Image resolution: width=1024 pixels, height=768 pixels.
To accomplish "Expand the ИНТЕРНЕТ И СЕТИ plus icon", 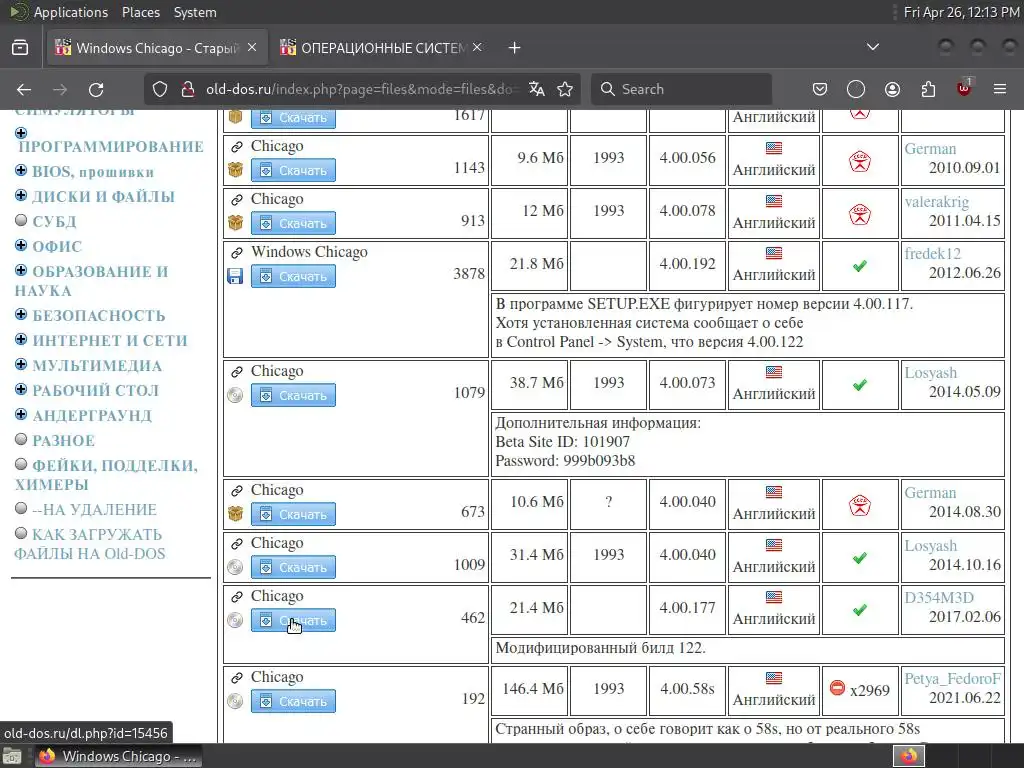I will 21,339.
